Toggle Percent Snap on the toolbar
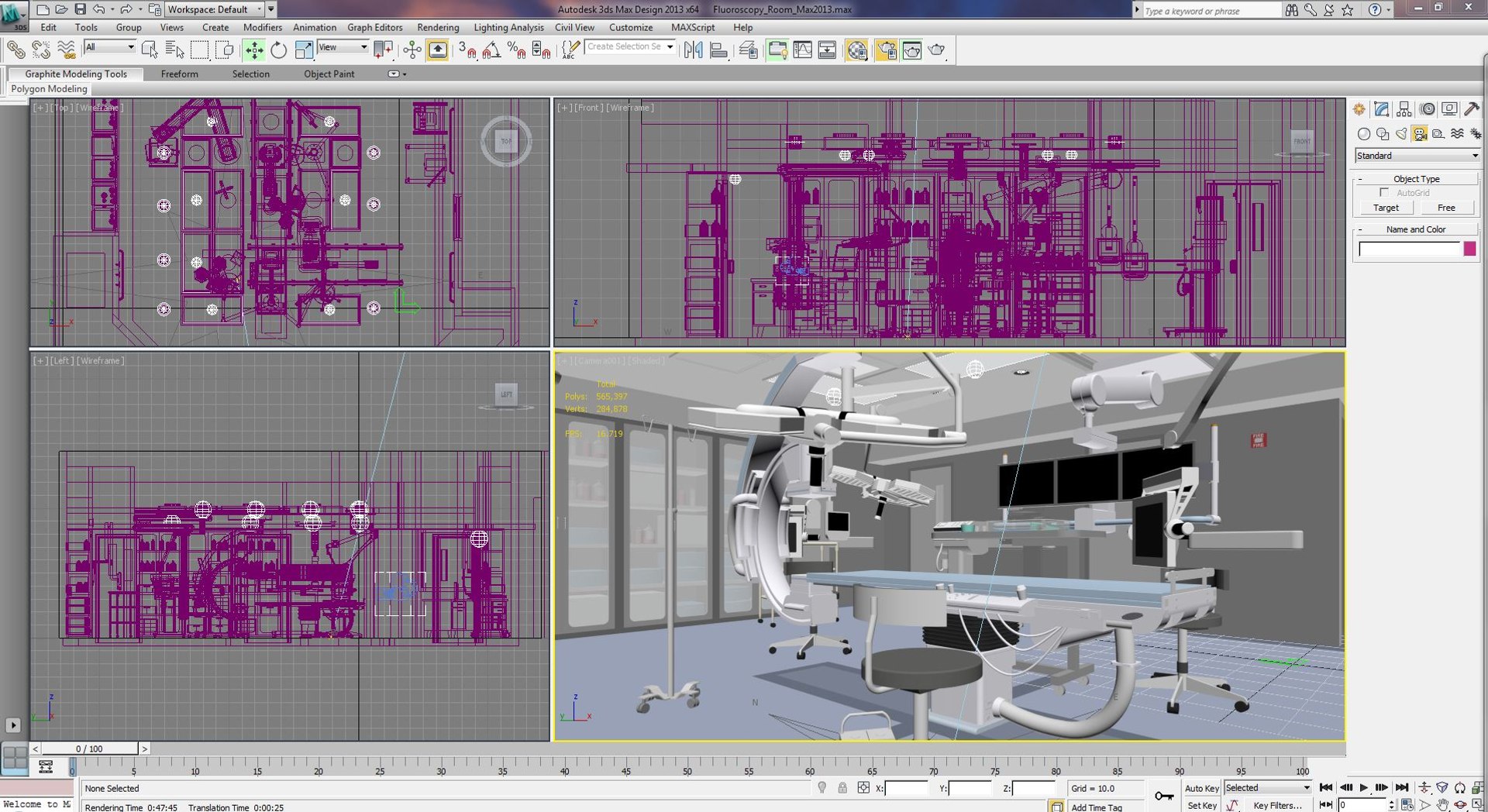This screenshot has height=812, width=1488. tap(516, 50)
